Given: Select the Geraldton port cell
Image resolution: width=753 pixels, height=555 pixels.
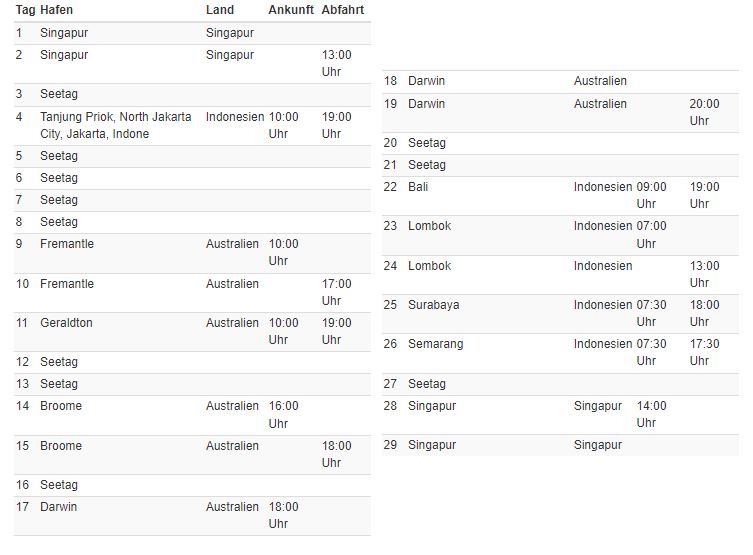Looking at the screenshot, I should [66, 323].
